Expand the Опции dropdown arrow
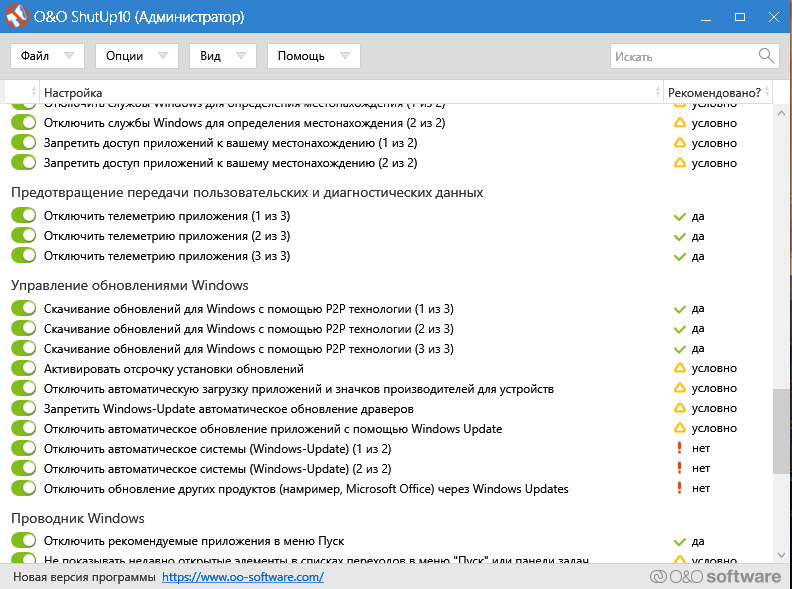Image resolution: width=792 pixels, height=589 pixels. [163, 56]
